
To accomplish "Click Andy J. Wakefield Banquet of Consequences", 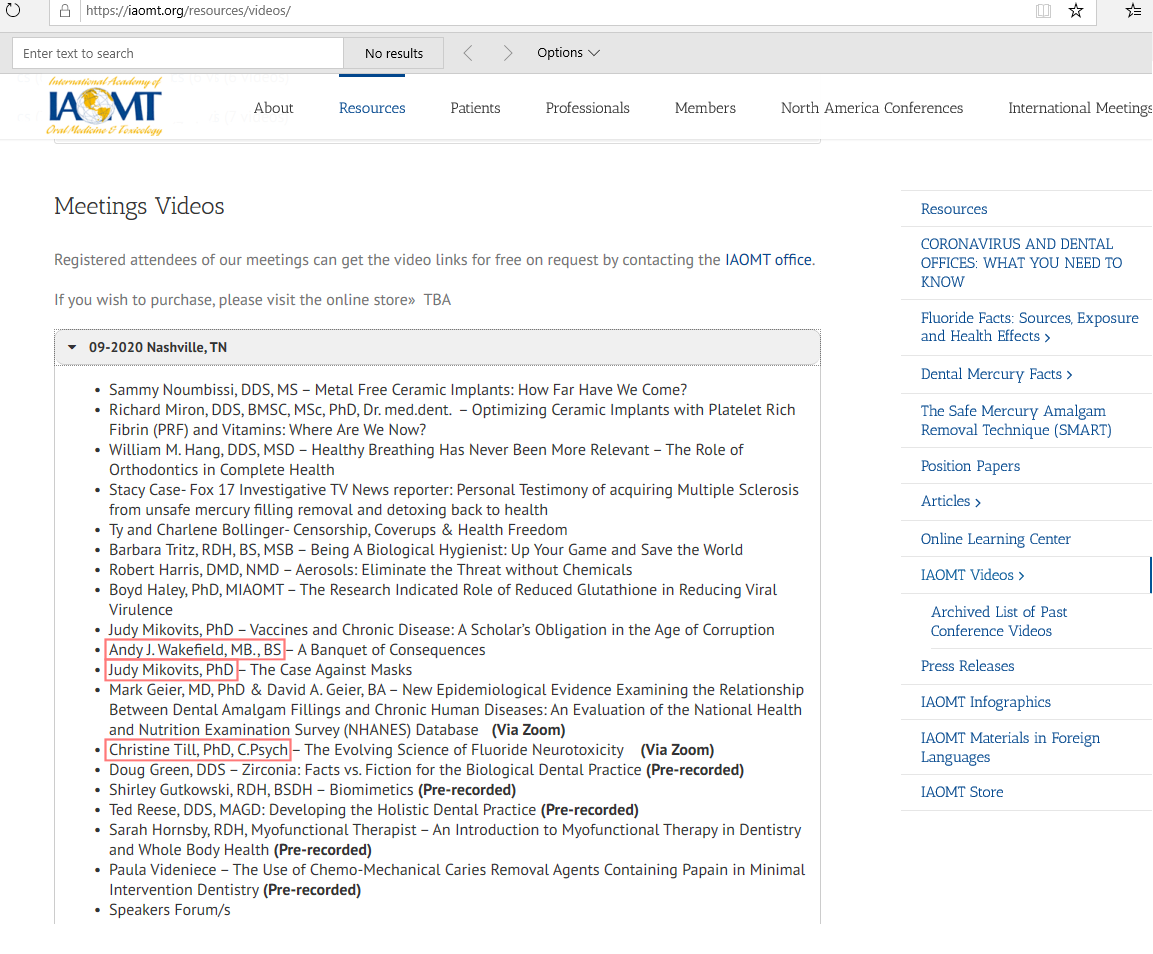I will [x=297, y=649].
